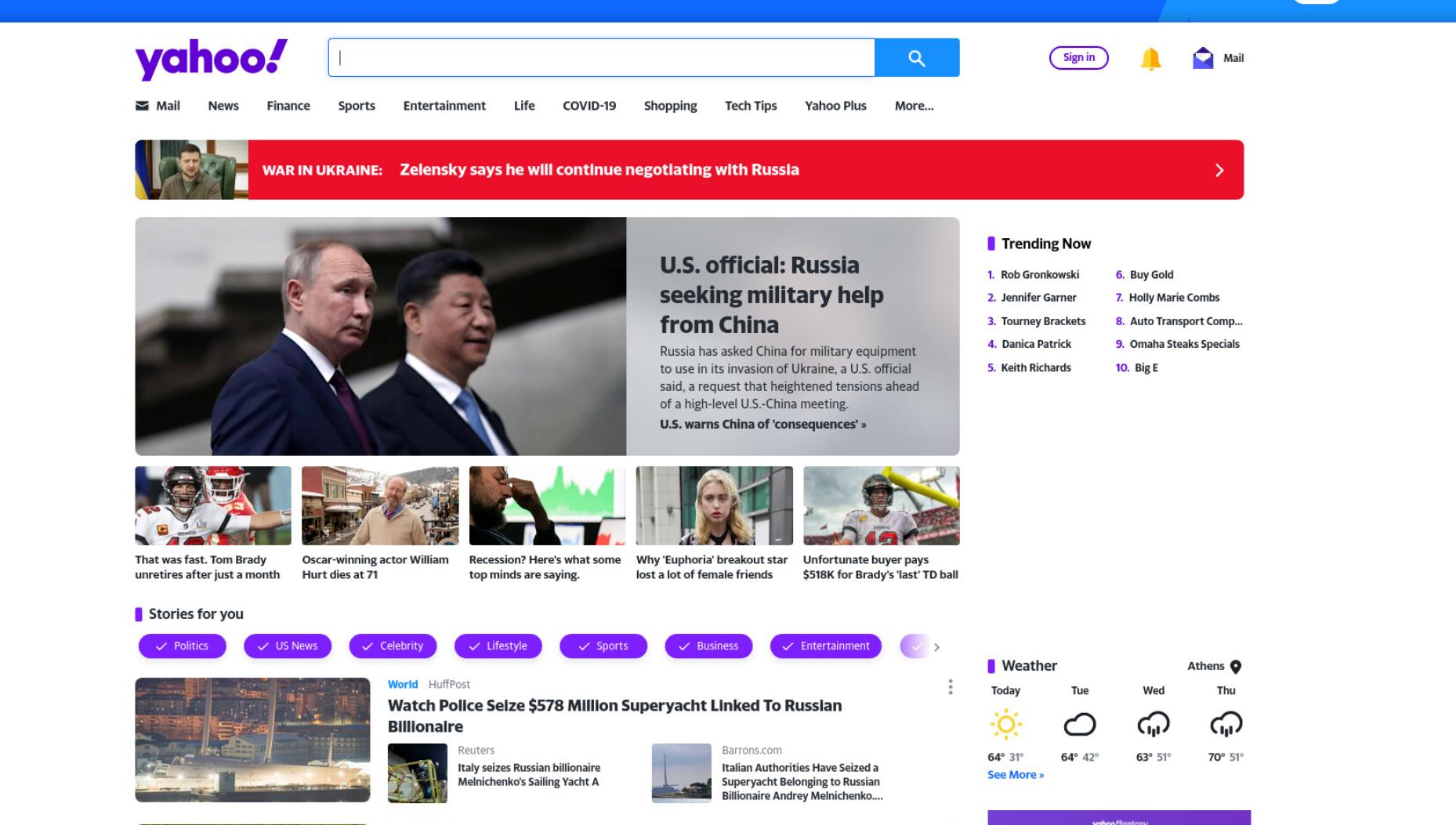Toggle the Celebrity topic chip
The height and width of the screenshot is (825, 1456).
point(393,646)
